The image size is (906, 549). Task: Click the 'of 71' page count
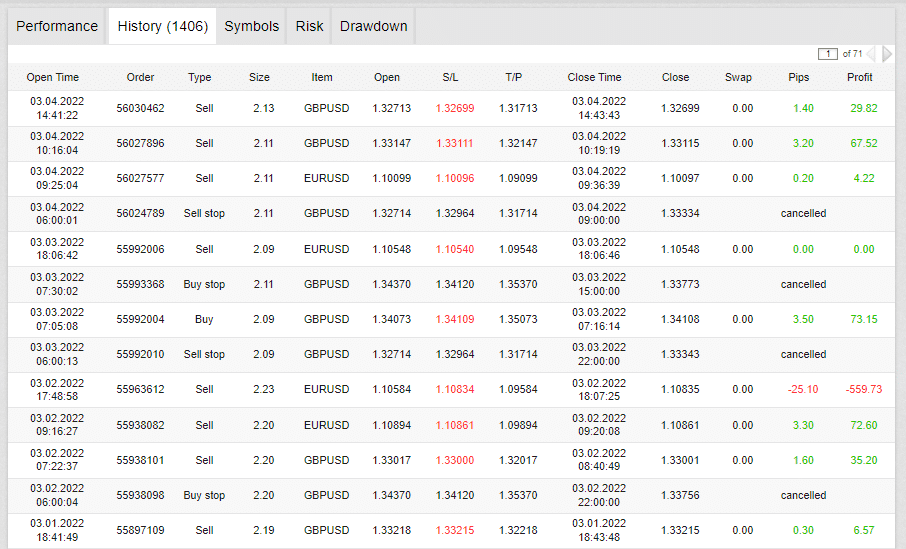[x=852, y=54]
